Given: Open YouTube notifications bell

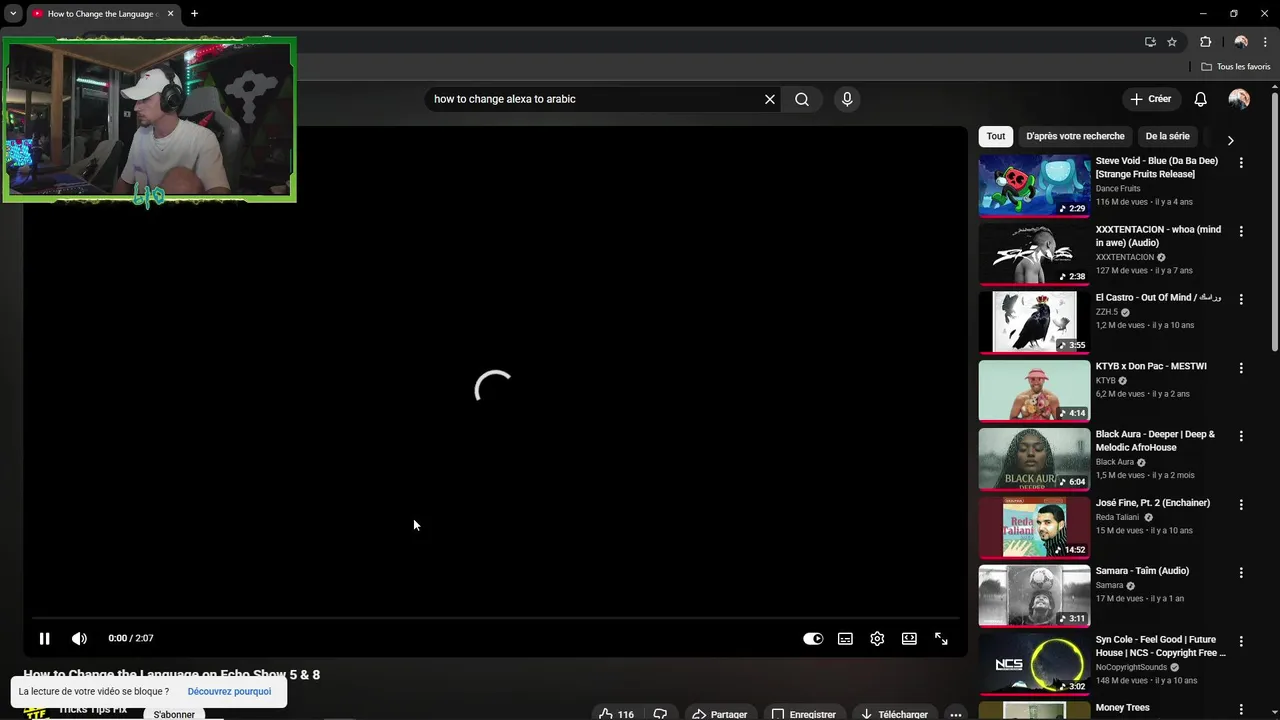Looking at the screenshot, I should (x=1201, y=99).
